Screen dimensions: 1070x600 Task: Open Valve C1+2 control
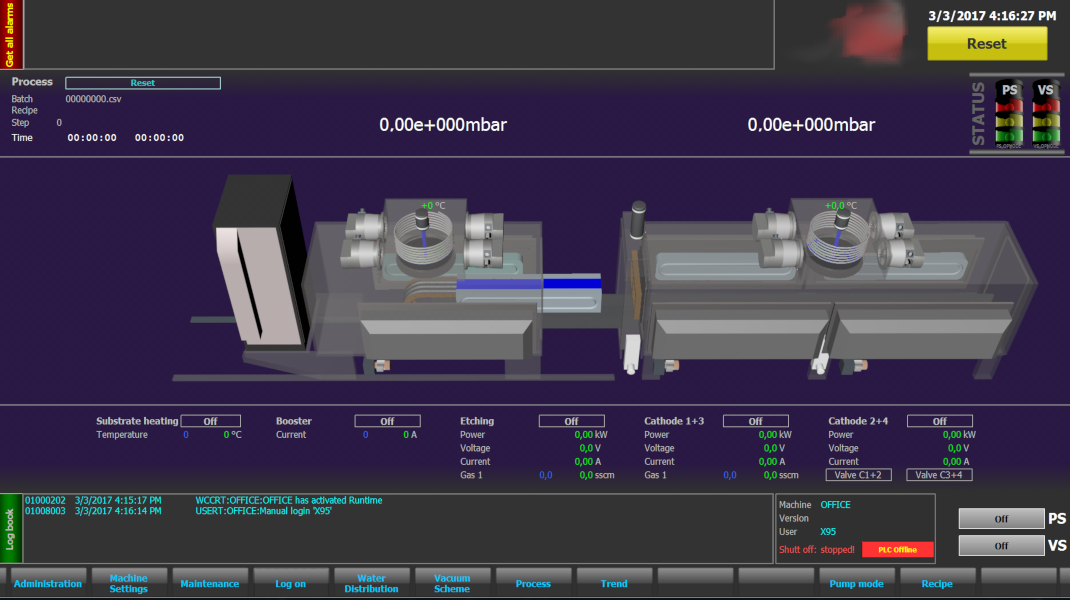(x=859, y=475)
